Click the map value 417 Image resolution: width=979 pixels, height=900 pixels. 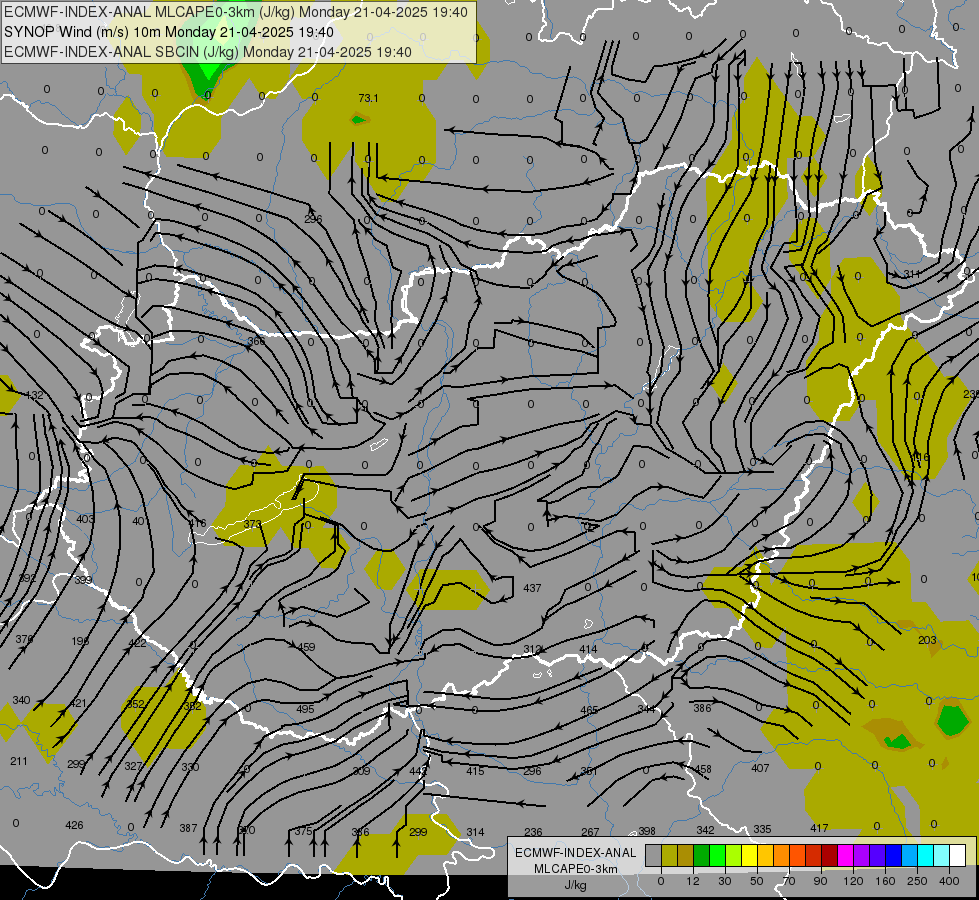(819, 828)
